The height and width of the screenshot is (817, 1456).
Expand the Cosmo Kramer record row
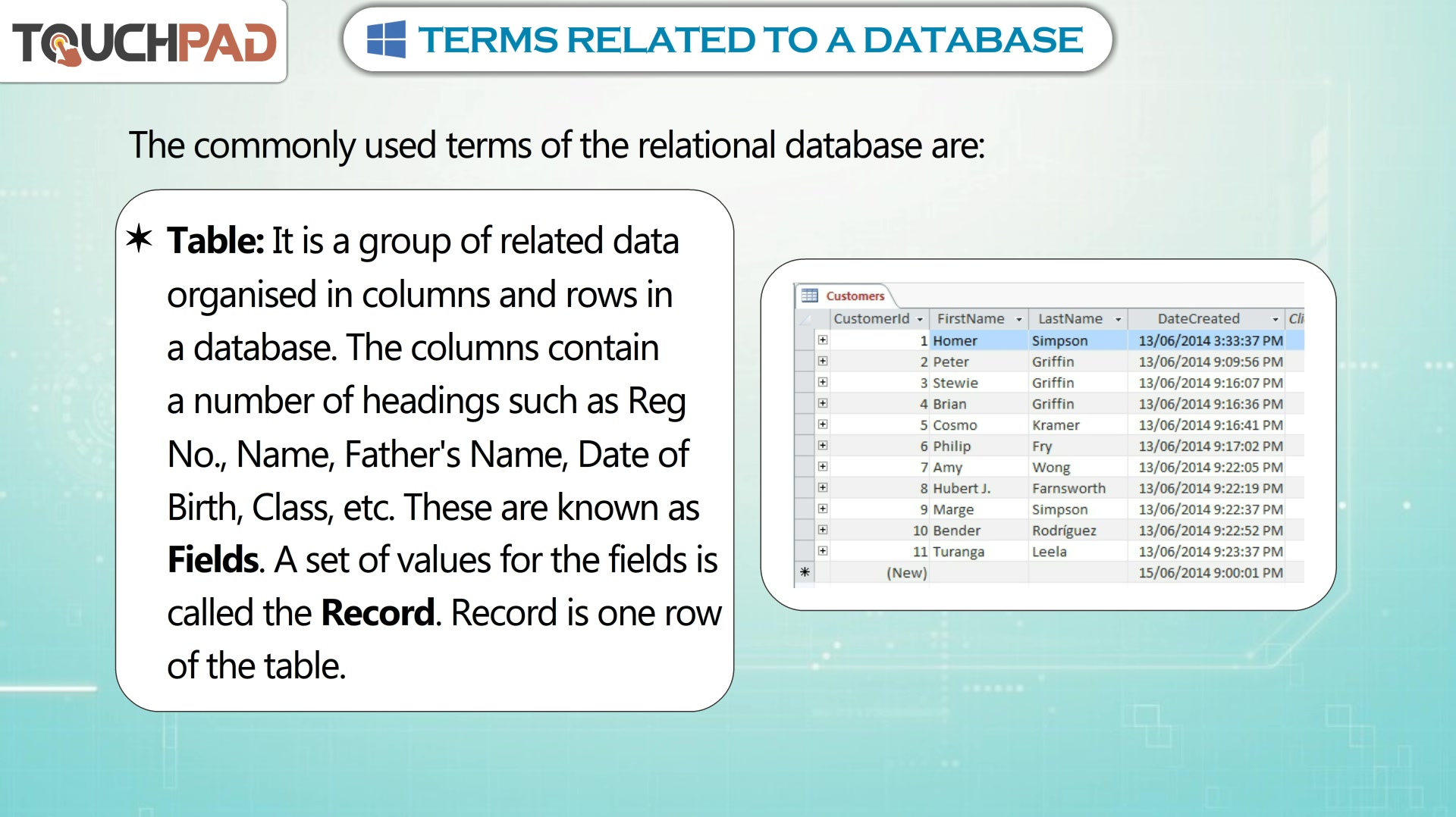[823, 424]
